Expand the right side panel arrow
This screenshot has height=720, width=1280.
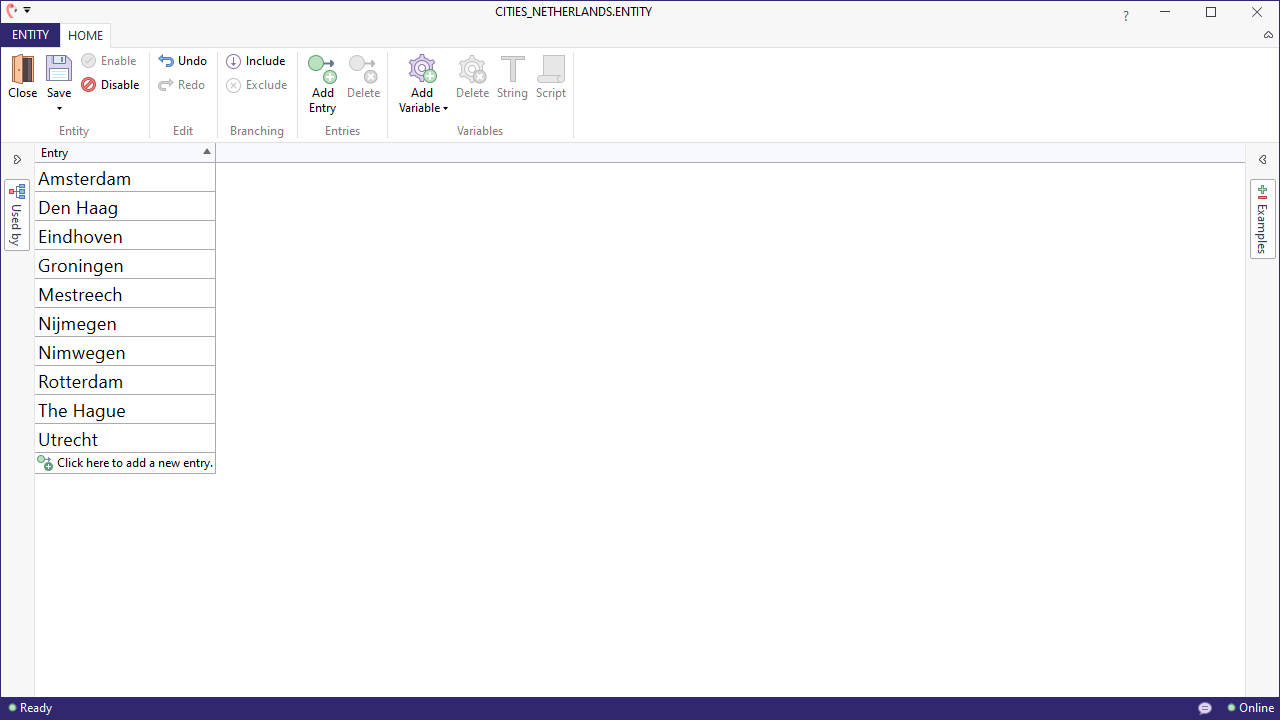click(x=1262, y=160)
